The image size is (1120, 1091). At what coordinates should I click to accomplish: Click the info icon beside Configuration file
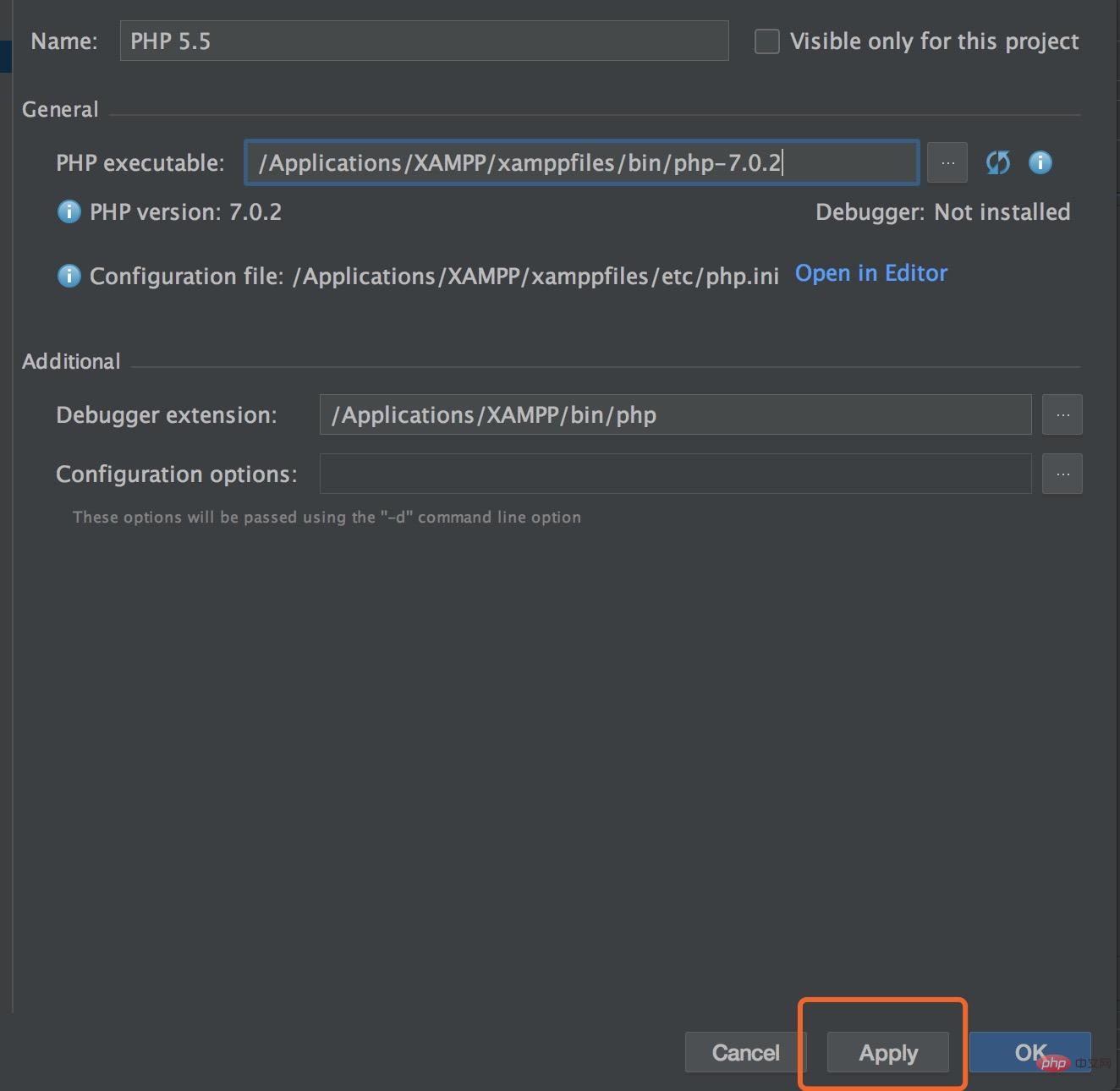[x=69, y=276]
